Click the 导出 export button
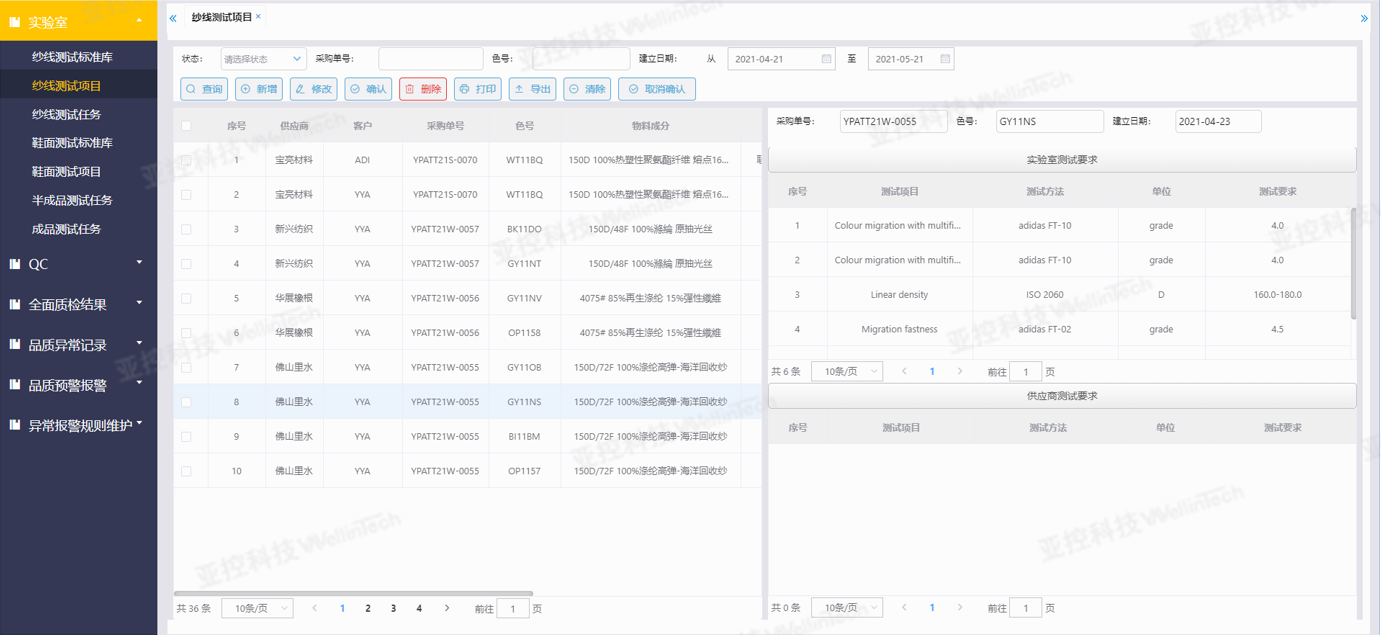This screenshot has height=635, width=1381. (532, 89)
